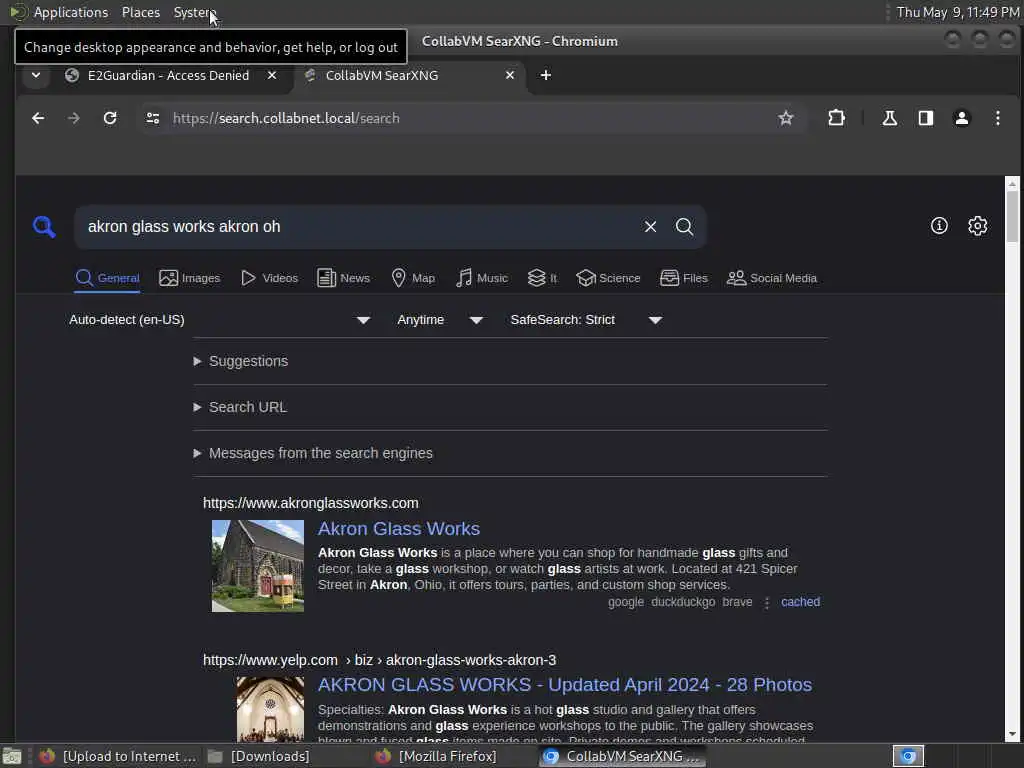1024x768 pixels.
Task: Go back using the browser back arrow
Action: point(38,118)
